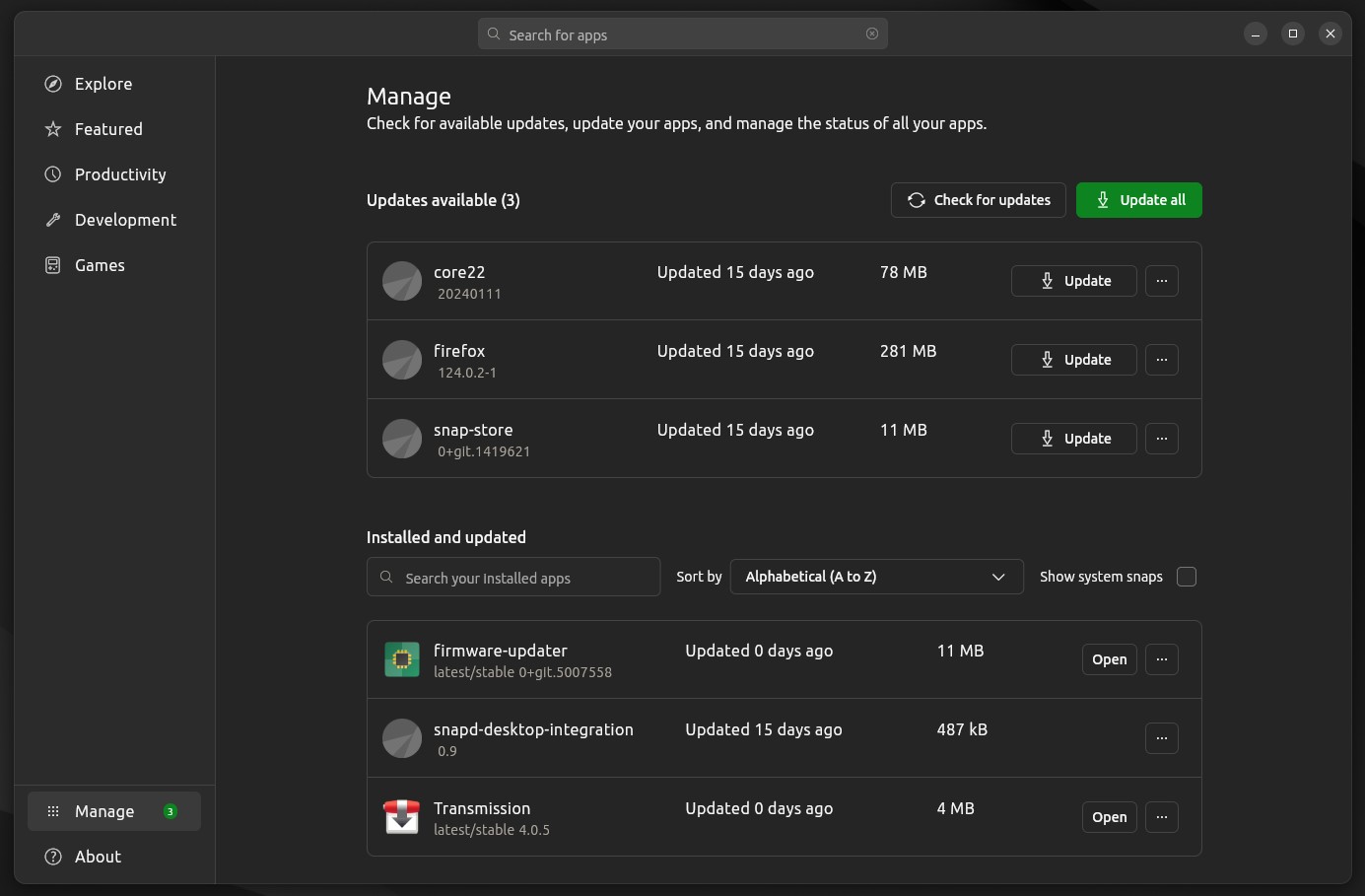The image size is (1365, 896).
Task: Update the snap-store package
Action: click(x=1073, y=439)
